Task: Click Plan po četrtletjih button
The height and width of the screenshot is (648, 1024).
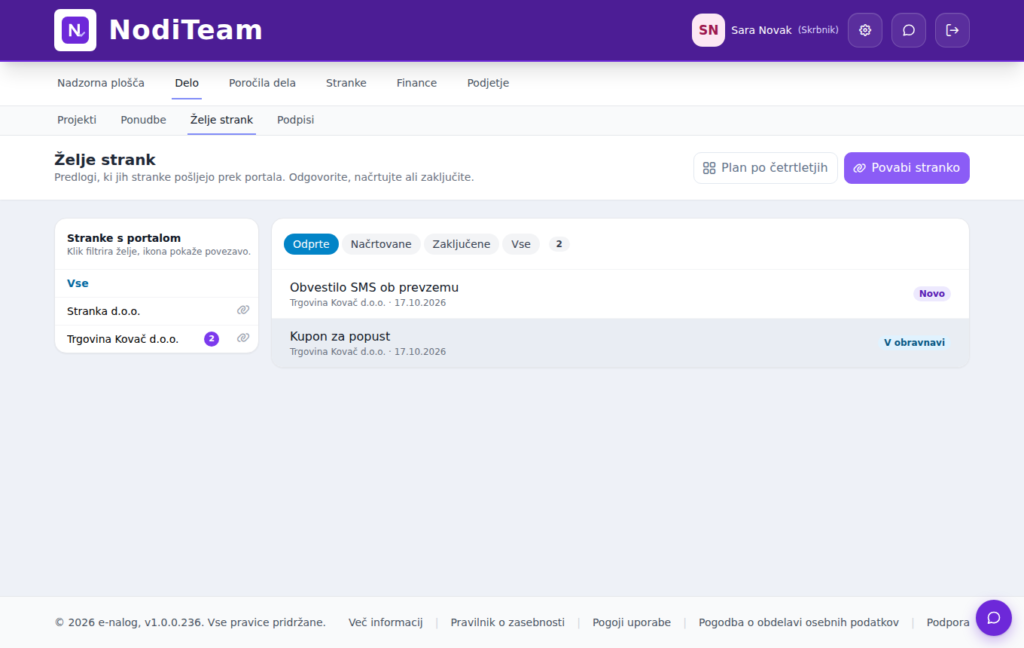Action: point(765,168)
